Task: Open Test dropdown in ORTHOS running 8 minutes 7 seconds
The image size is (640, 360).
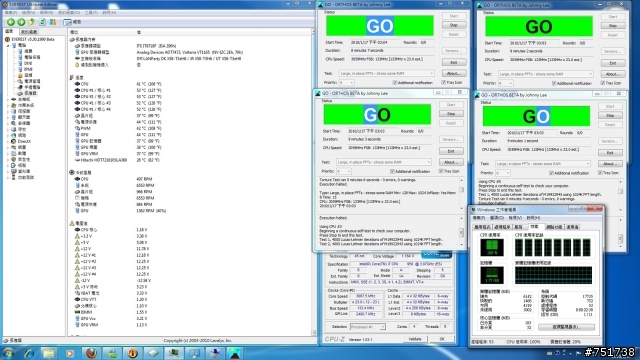Action: click(x=386, y=73)
